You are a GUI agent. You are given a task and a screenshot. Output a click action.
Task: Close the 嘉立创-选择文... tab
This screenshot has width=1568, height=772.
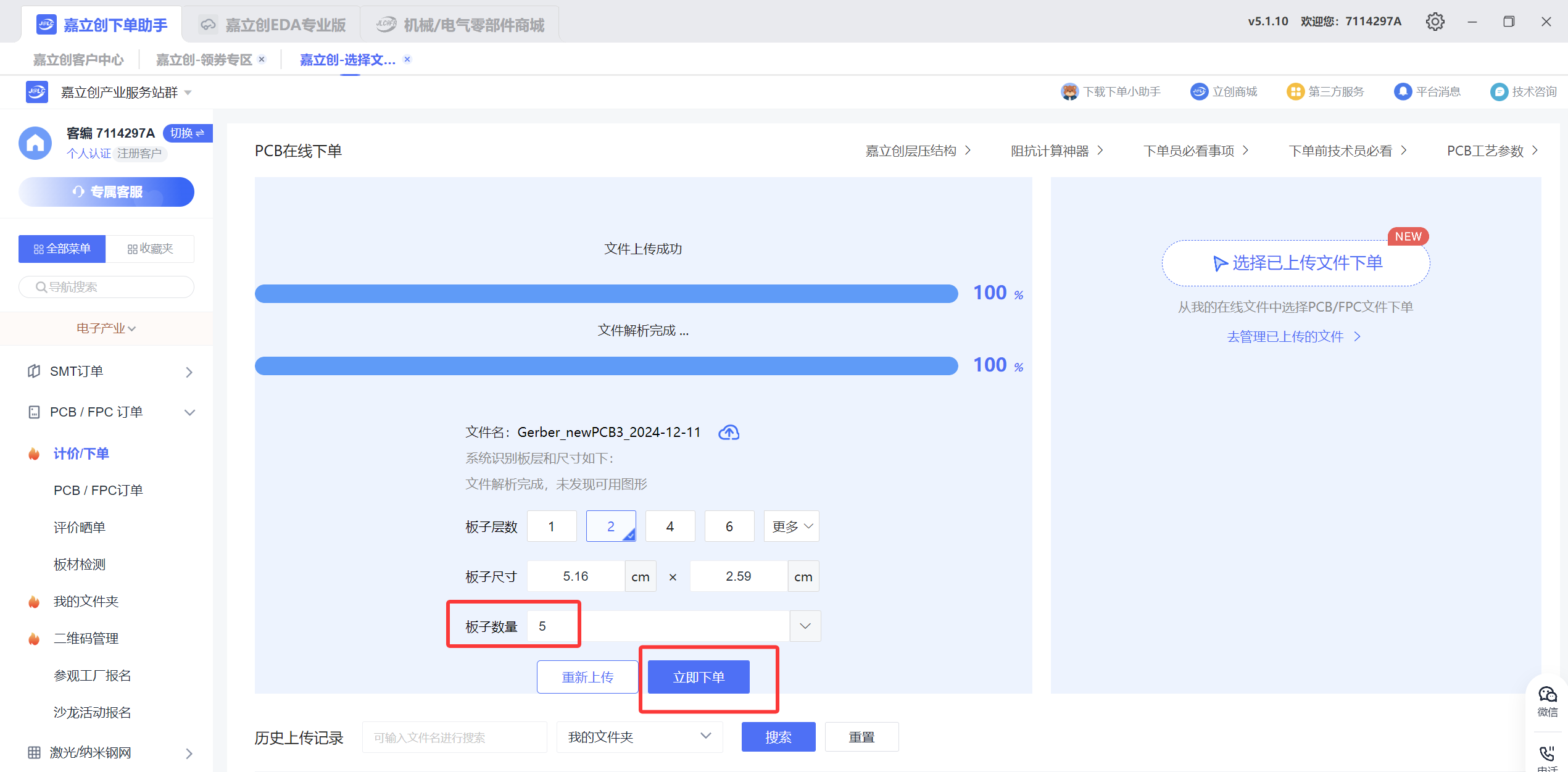(407, 59)
